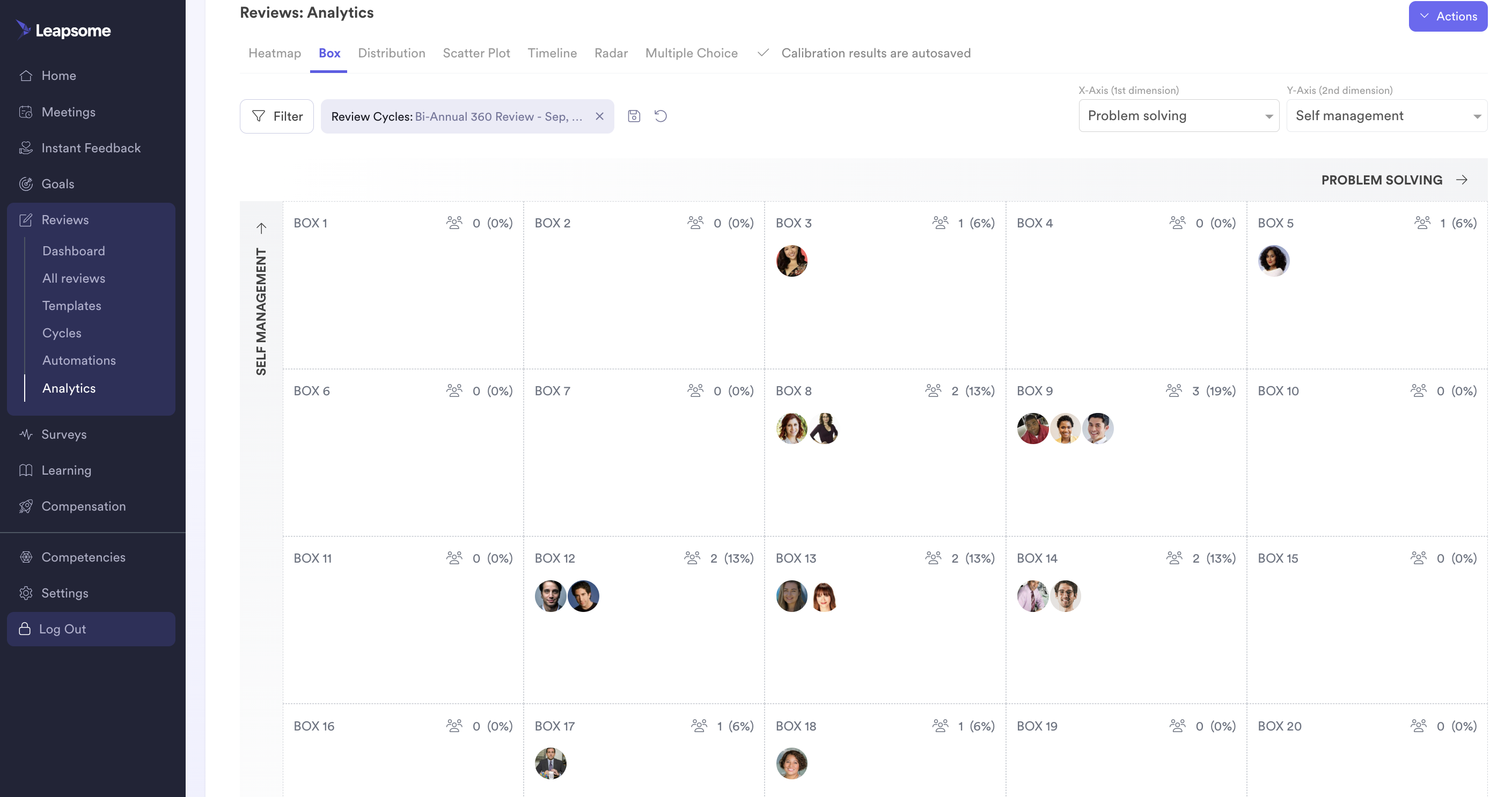The image size is (1512, 797).
Task: Click 'Calibration results are autosaved' text
Action: pos(876,53)
